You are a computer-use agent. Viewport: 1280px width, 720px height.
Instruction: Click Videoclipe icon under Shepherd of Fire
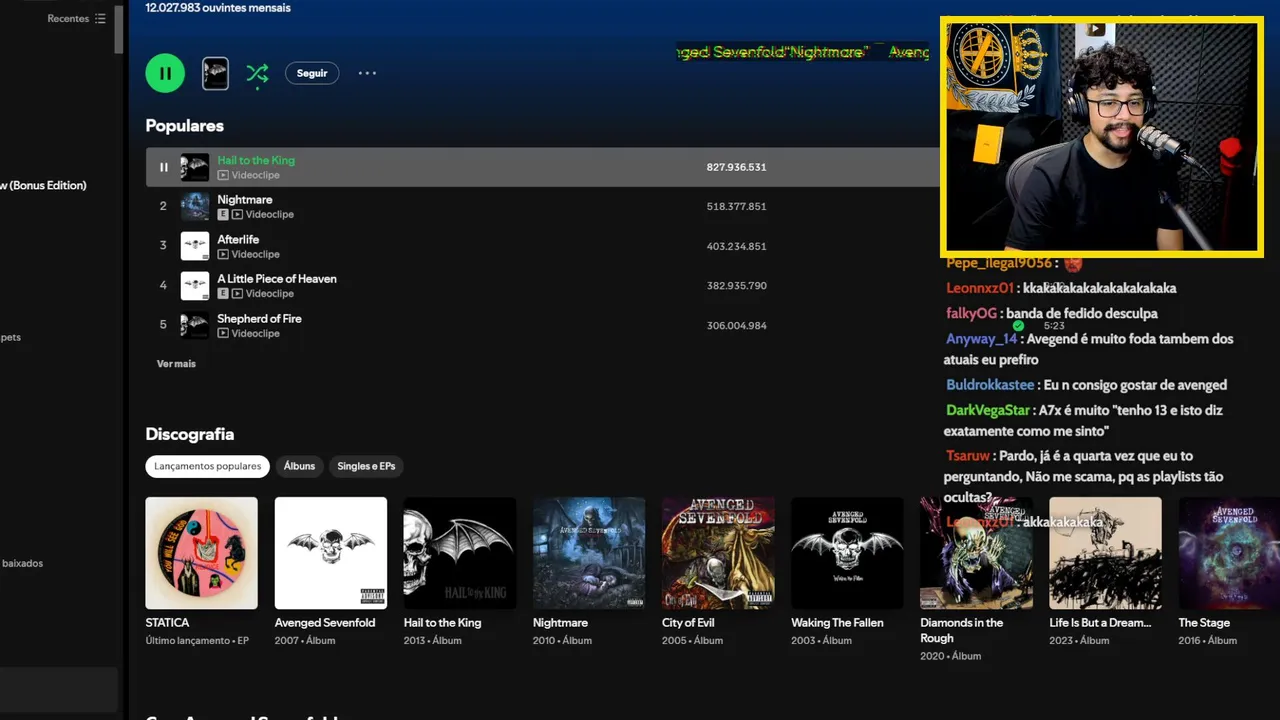[x=223, y=334]
